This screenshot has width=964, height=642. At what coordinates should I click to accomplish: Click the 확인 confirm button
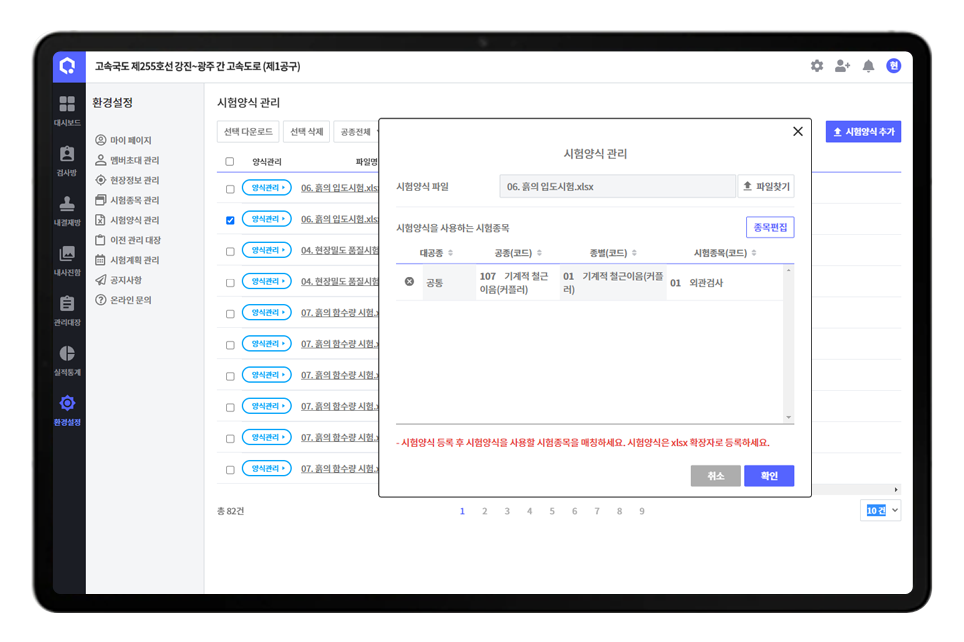[x=768, y=476]
